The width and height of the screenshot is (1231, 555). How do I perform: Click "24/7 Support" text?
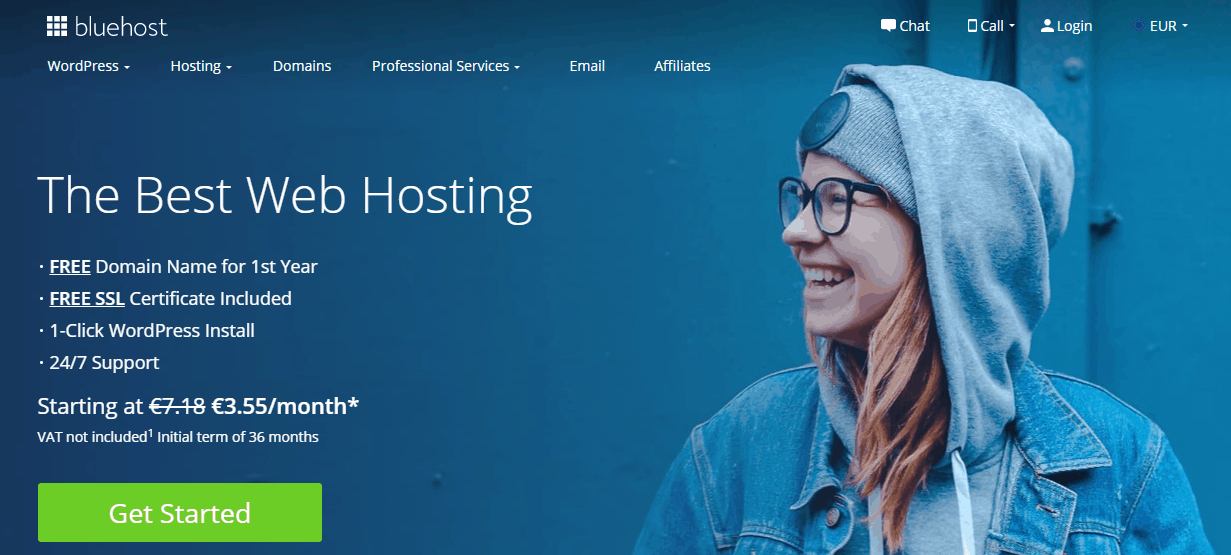[104, 363]
